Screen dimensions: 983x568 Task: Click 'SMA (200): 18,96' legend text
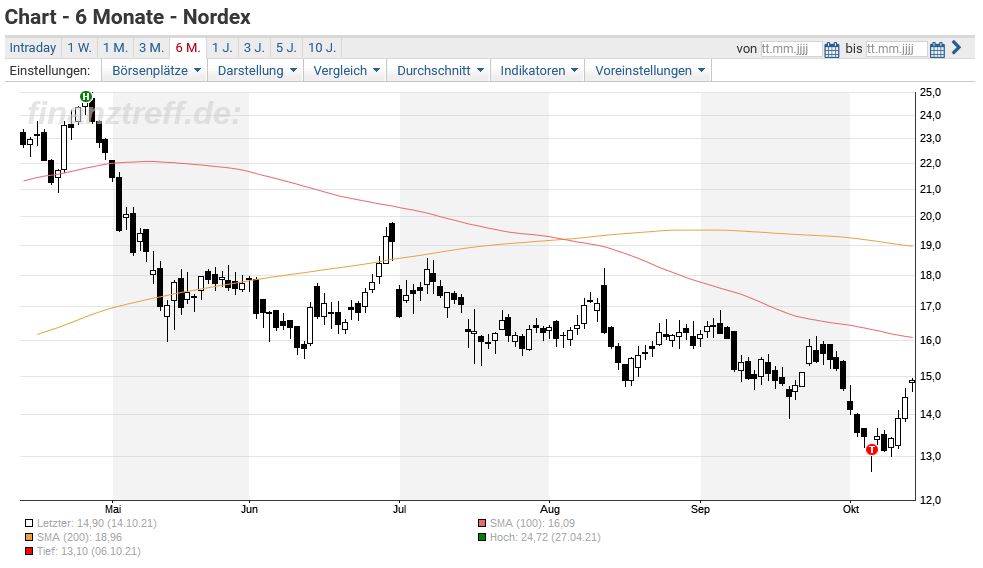(80, 537)
